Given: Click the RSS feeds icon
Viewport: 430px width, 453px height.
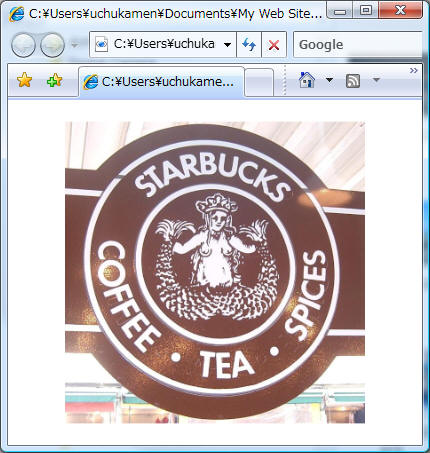Looking at the screenshot, I should (353, 81).
